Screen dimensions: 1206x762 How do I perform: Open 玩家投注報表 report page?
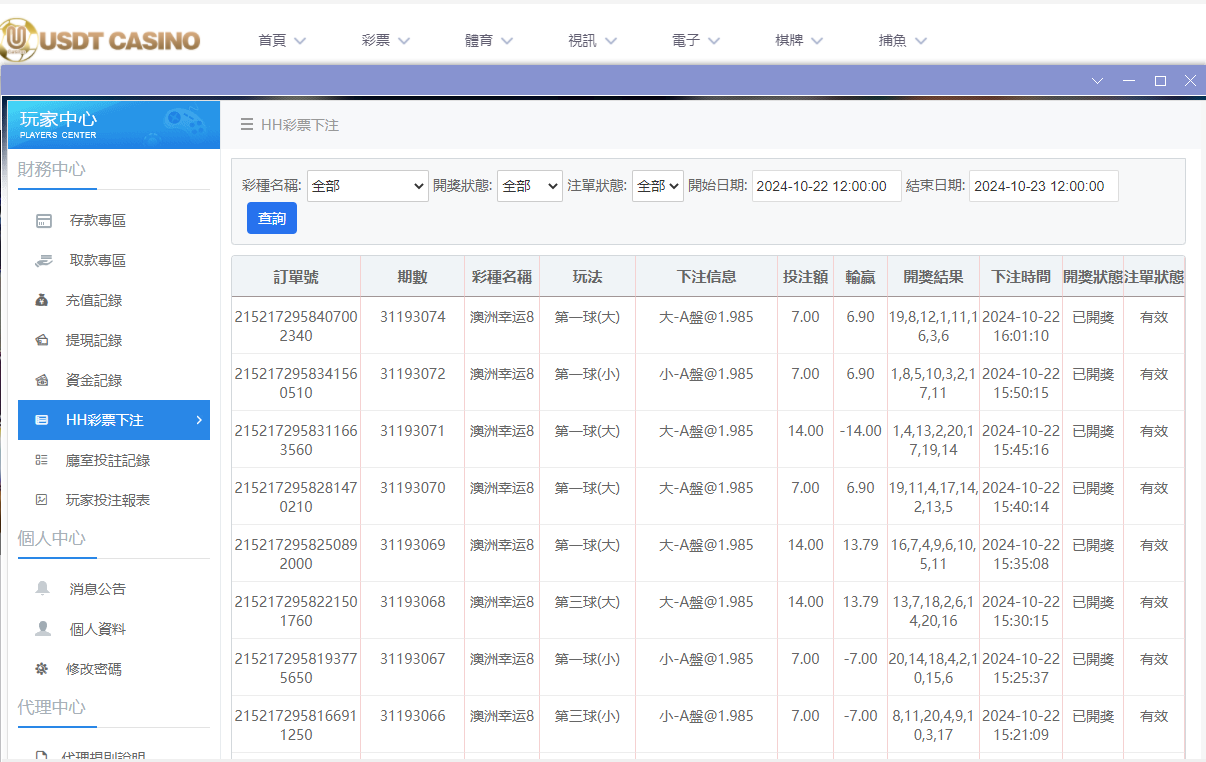[x=43, y=500]
